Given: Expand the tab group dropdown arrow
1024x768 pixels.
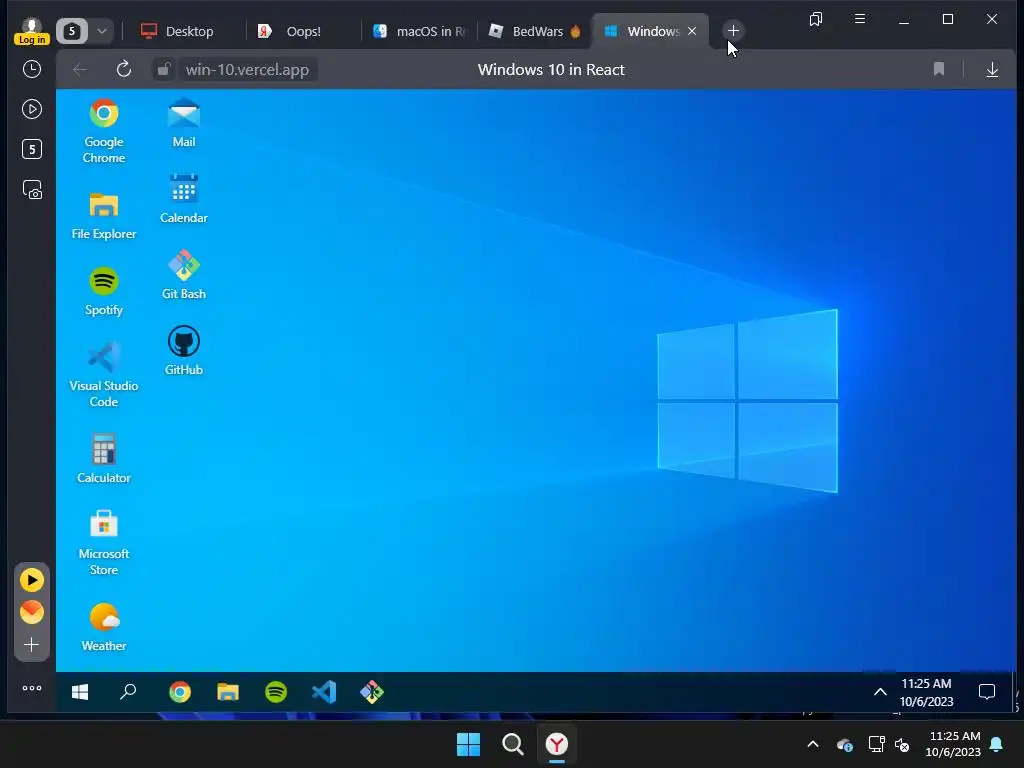Looking at the screenshot, I should tap(102, 31).
